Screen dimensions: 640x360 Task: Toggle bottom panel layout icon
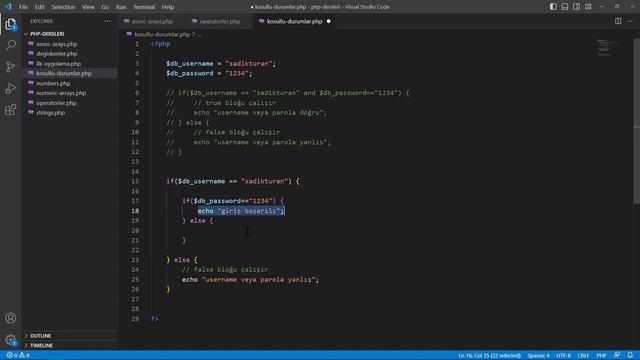point(564,7)
